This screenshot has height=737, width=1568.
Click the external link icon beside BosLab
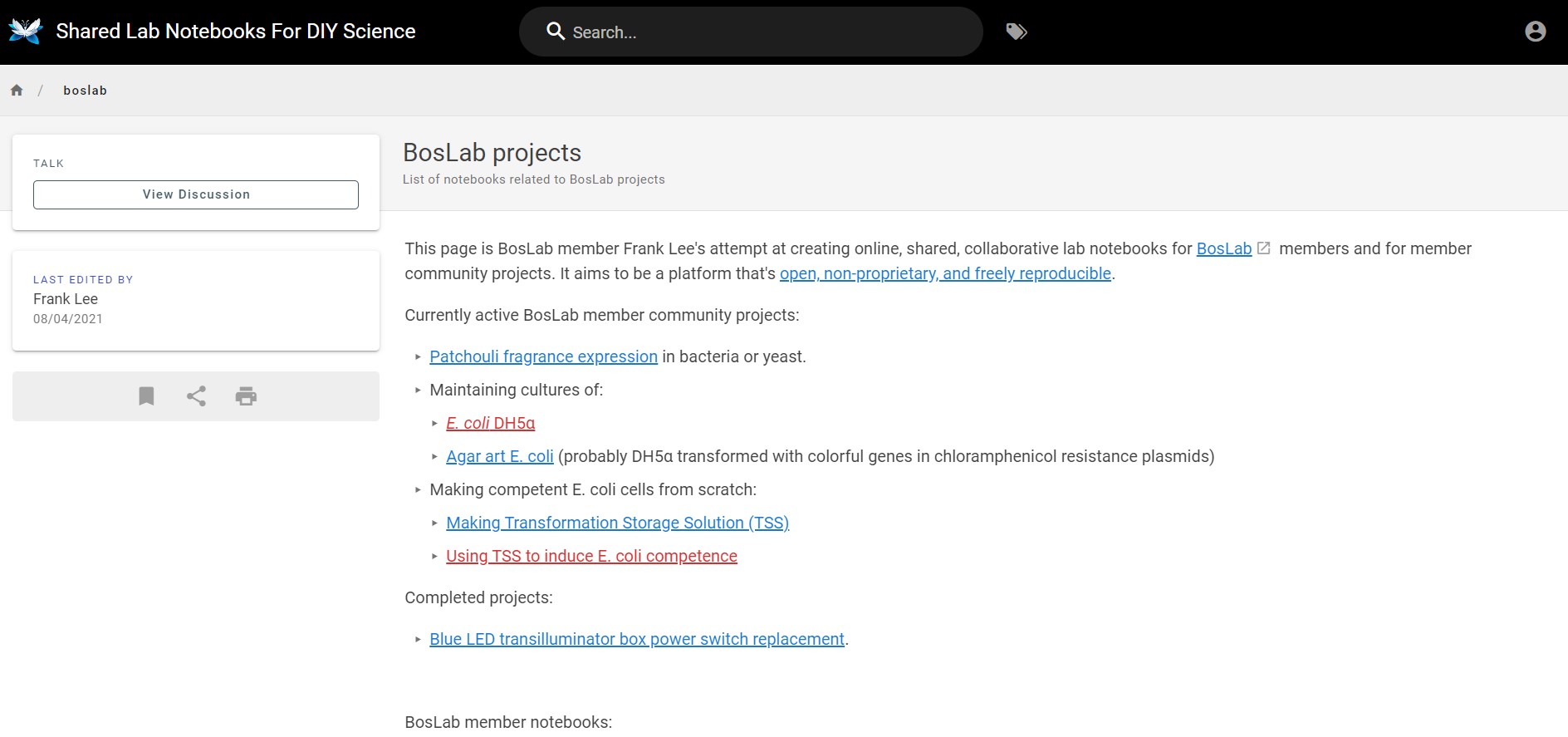[x=1263, y=248]
